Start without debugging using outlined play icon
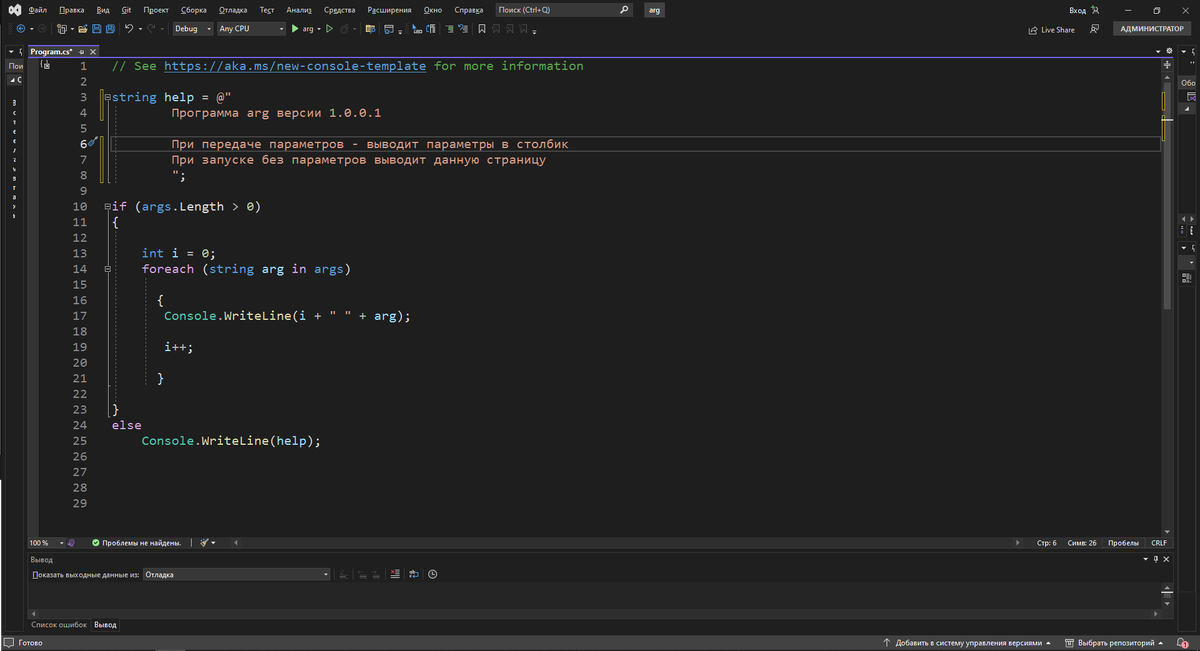 coord(329,29)
